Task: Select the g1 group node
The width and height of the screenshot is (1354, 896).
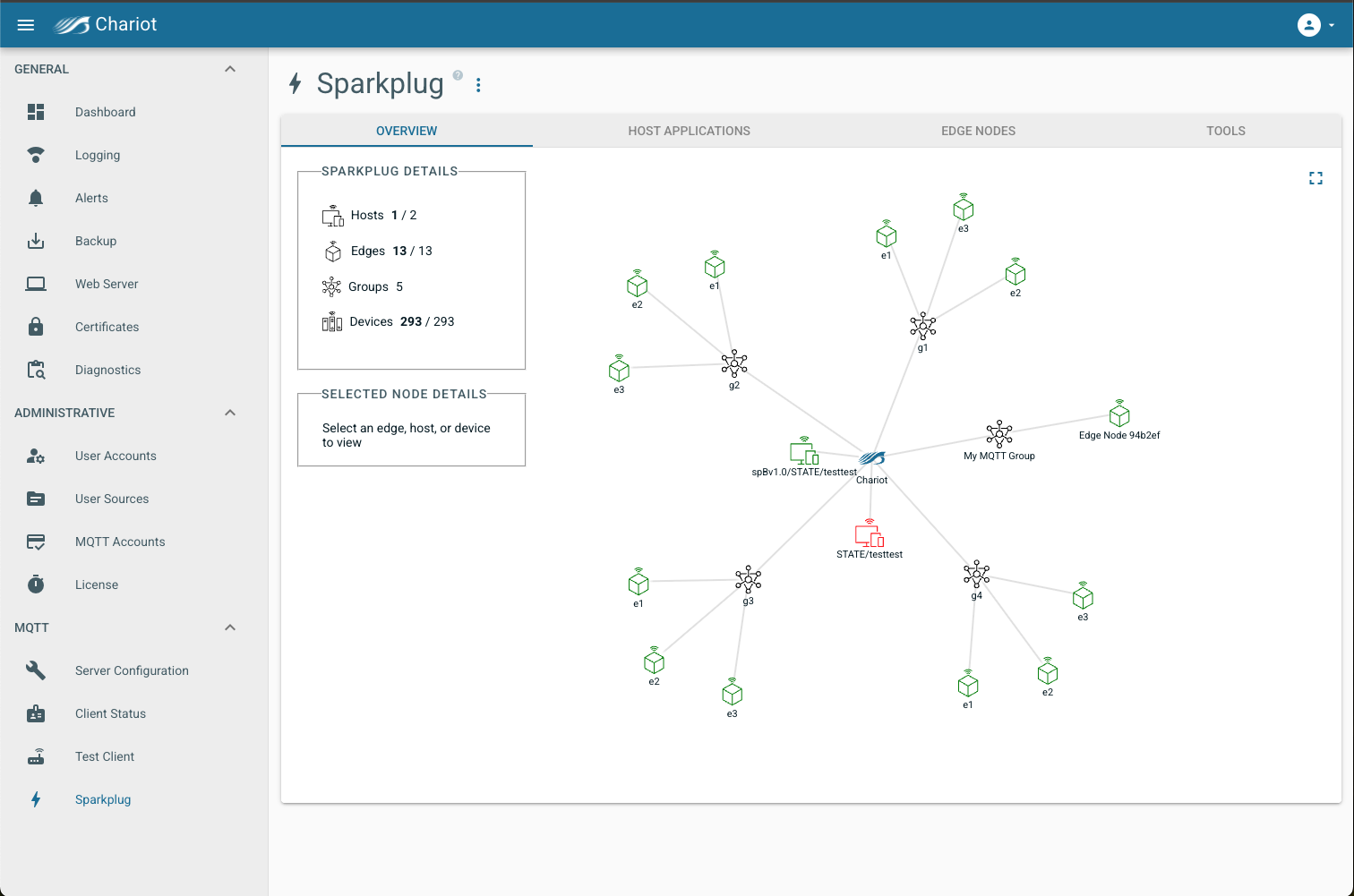Action: click(922, 326)
